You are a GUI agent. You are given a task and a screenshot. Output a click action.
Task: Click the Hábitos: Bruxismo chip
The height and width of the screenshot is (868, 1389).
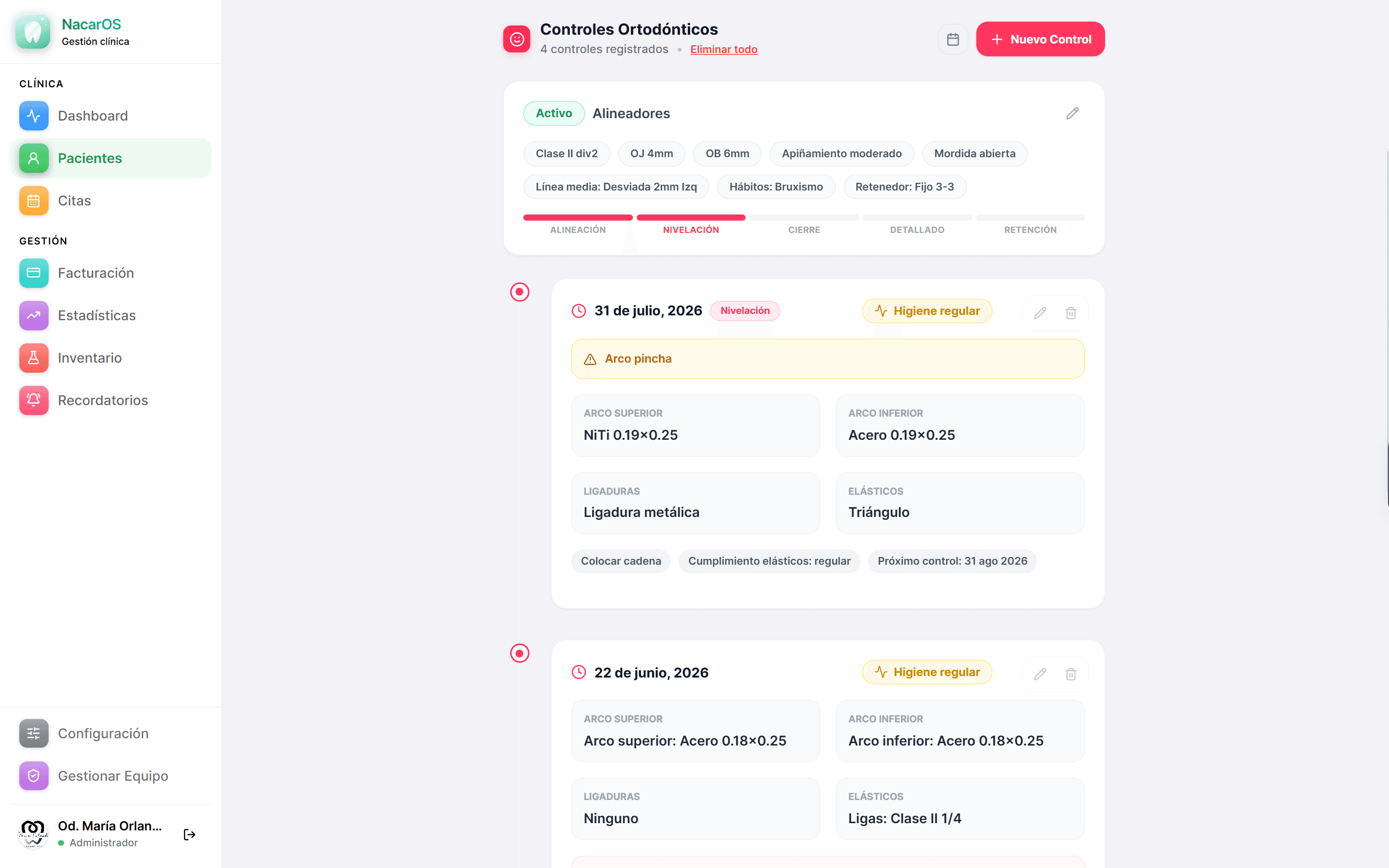776,187
